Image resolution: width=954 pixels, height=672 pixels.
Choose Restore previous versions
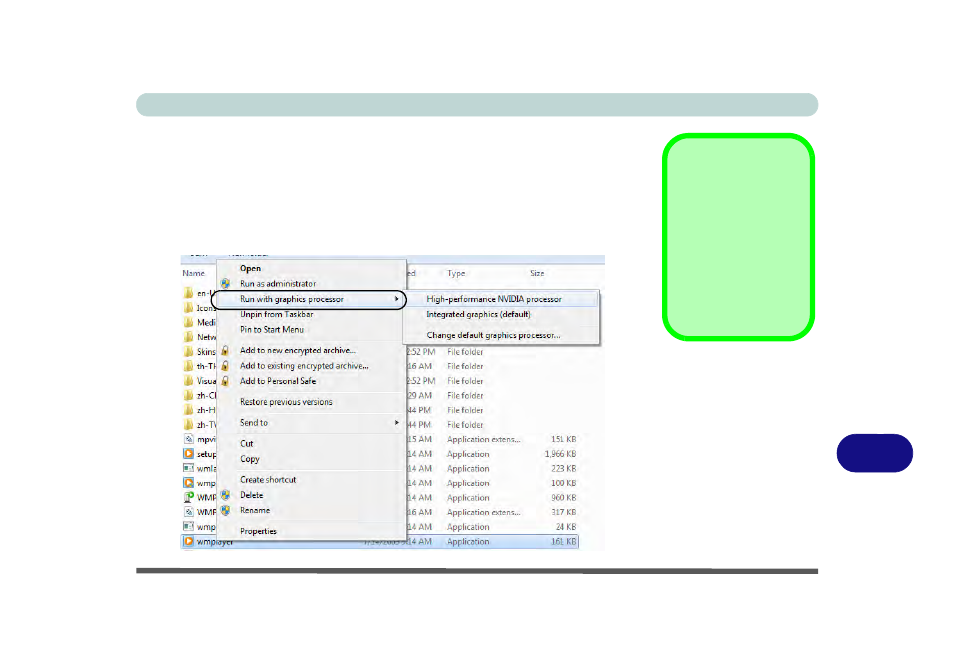pyautogui.click(x=286, y=402)
